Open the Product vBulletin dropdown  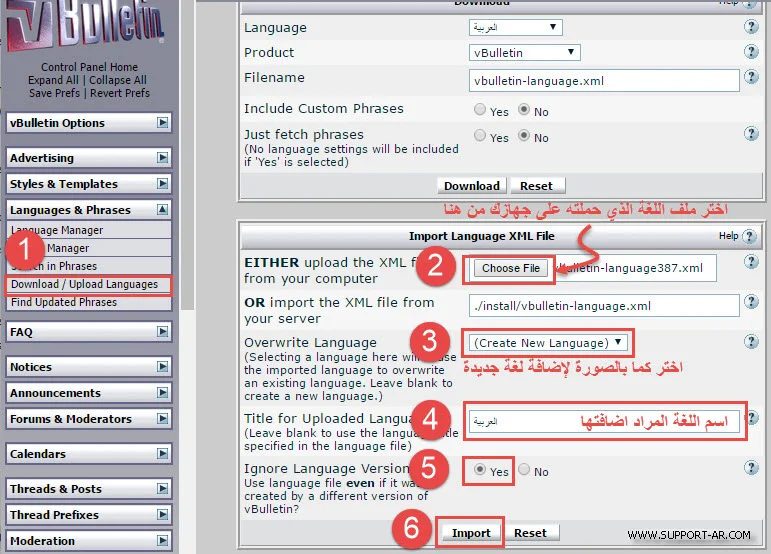coord(523,52)
